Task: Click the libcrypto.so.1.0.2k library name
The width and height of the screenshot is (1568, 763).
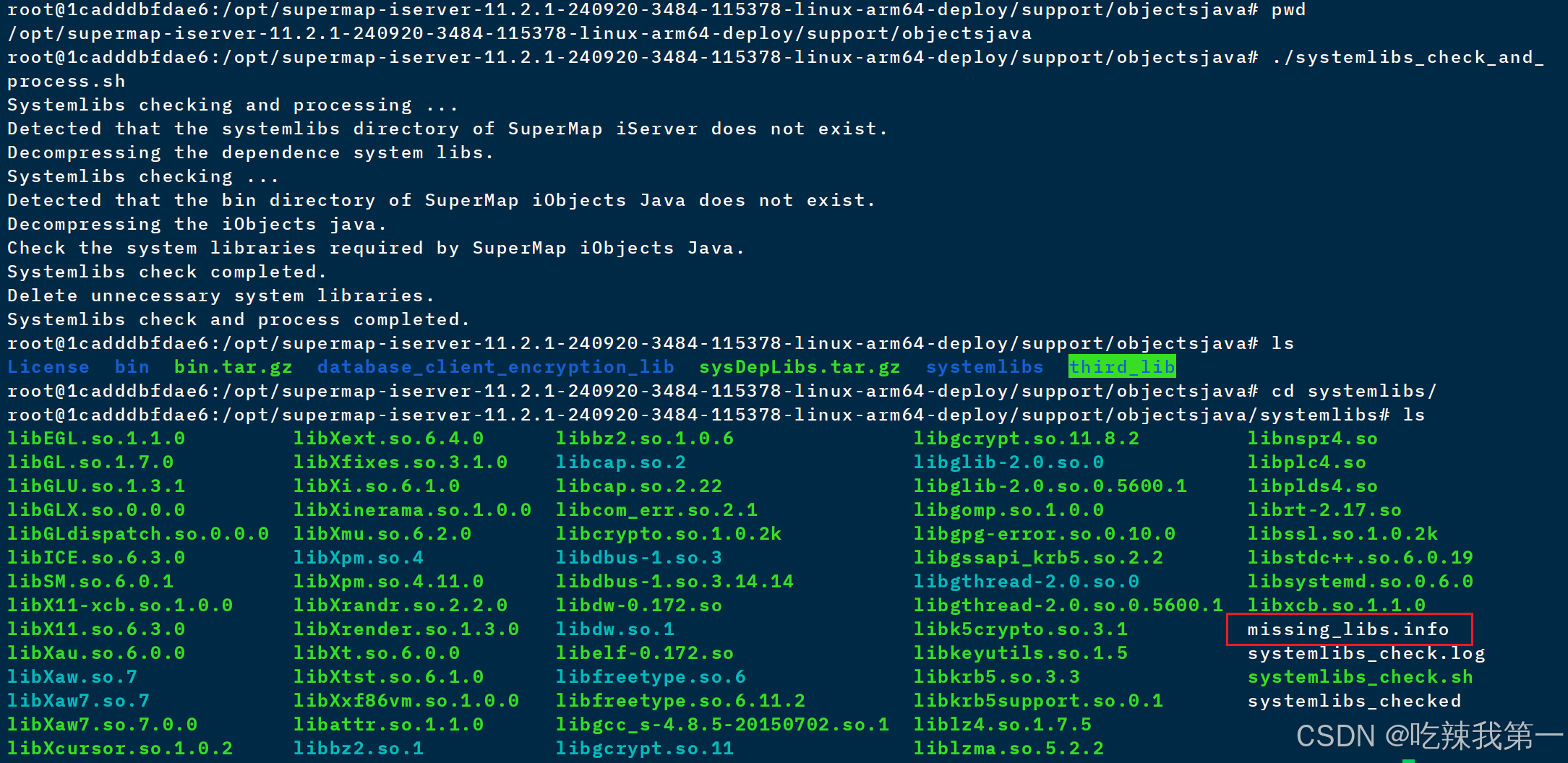Action: [668, 533]
